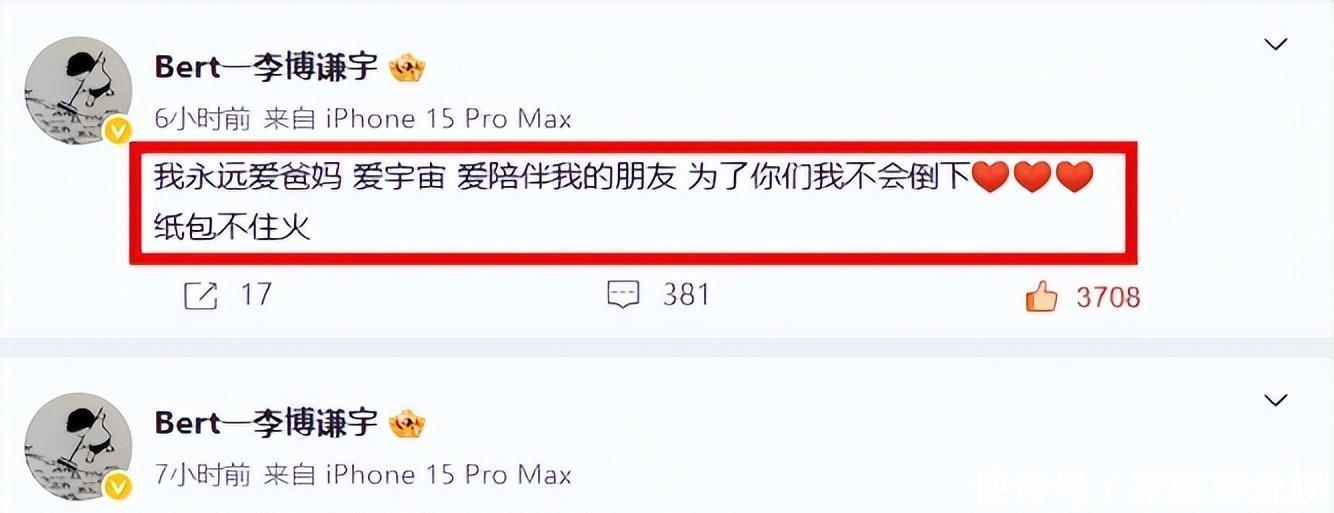Open the post timestamp 7小时前
Image resolution: width=1334 pixels, height=513 pixels.
click(203, 475)
